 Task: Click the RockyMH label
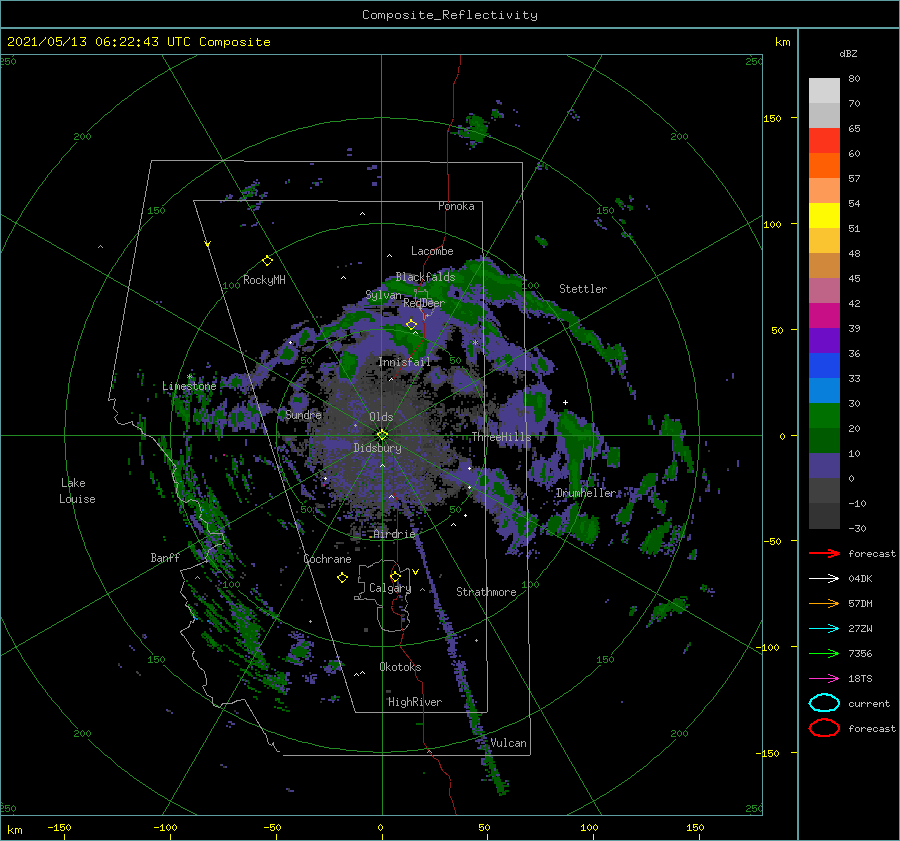[264, 280]
